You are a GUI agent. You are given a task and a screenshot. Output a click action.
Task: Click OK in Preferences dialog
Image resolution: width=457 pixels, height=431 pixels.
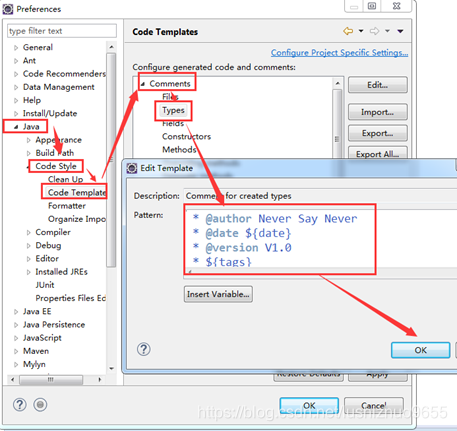pyautogui.click(x=309, y=405)
